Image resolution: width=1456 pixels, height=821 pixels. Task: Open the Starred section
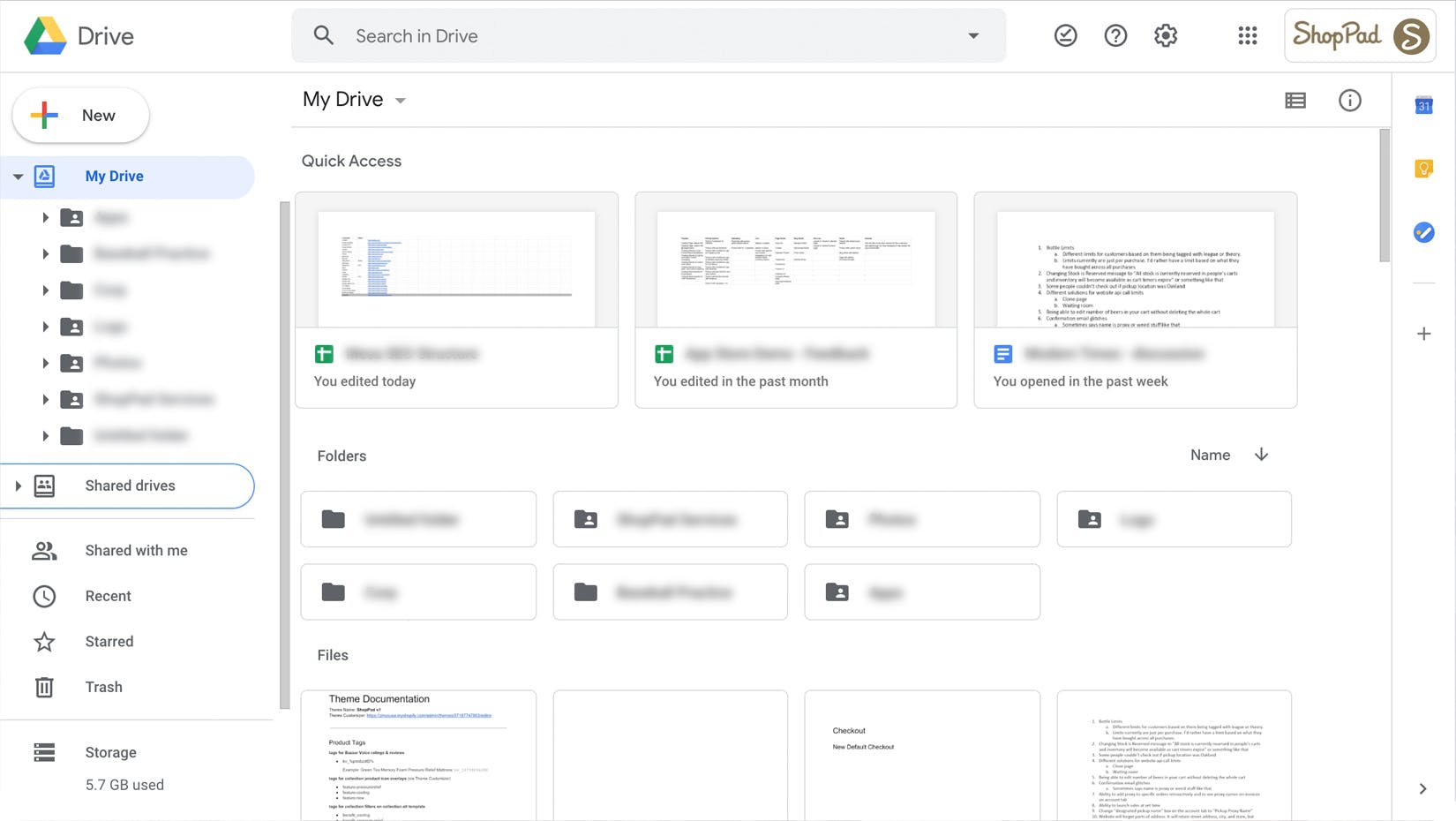[x=109, y=642]
